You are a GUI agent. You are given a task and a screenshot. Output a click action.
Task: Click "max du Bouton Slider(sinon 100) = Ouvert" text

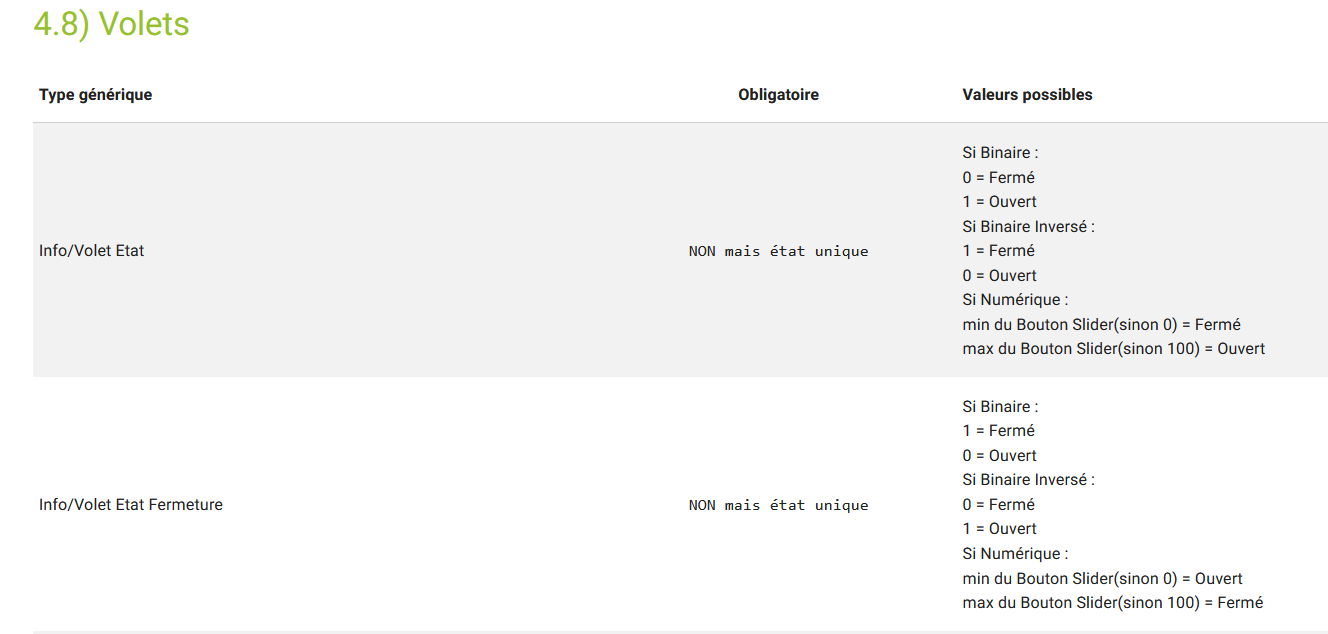coord(1113,349)
